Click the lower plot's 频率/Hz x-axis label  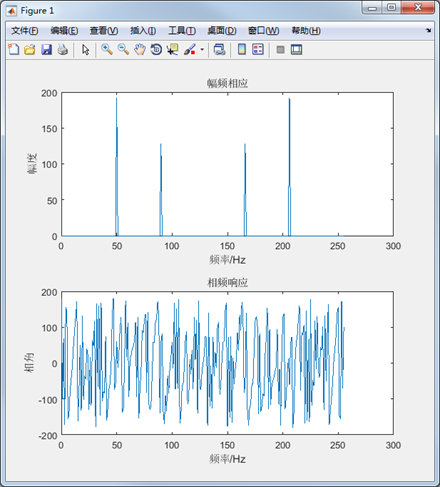(x=227, y=459)
